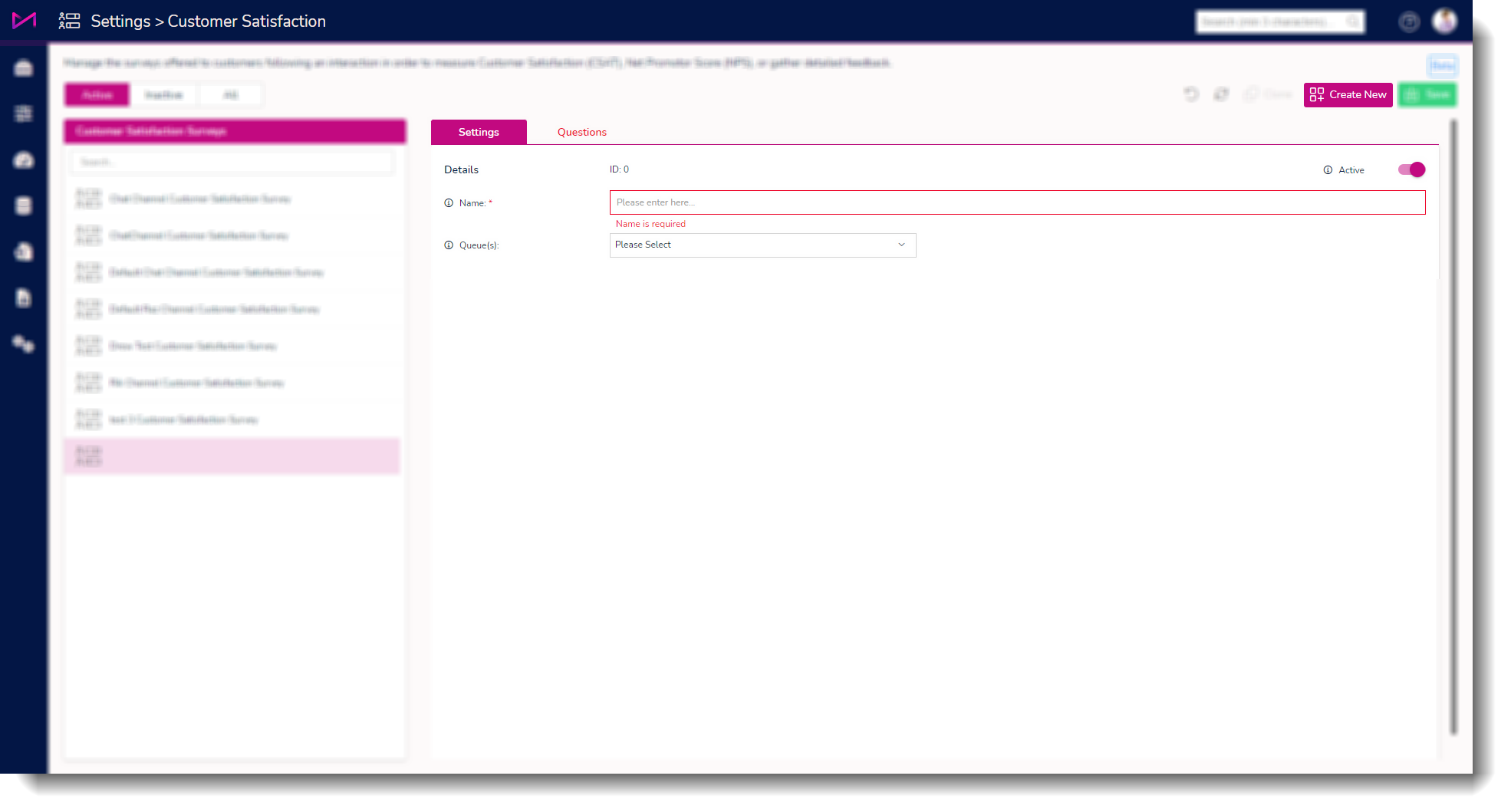Click the global search field in the top bar

(1280, 21)
